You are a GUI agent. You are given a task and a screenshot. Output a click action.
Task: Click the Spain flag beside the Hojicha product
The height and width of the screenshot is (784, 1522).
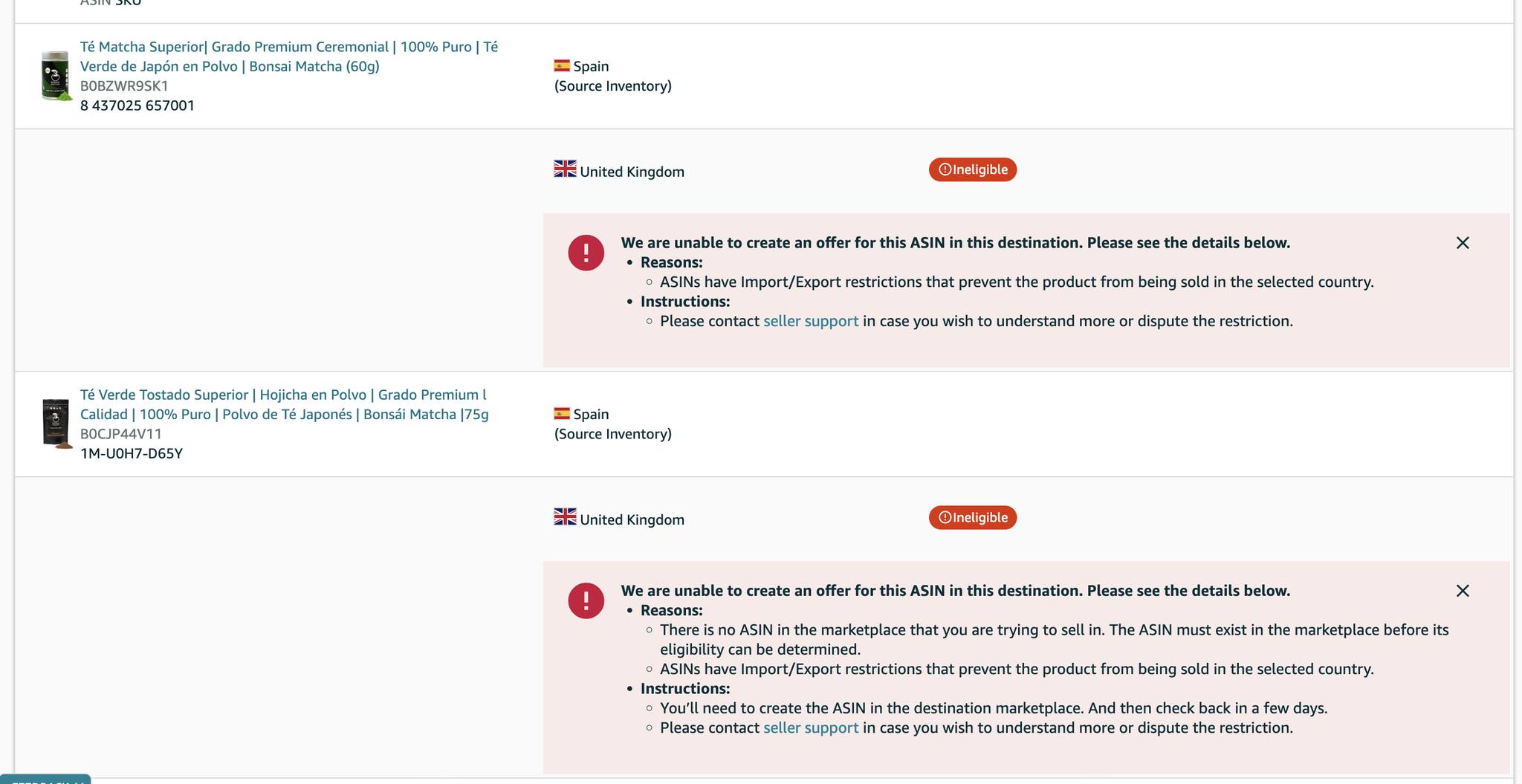point(562,413)
